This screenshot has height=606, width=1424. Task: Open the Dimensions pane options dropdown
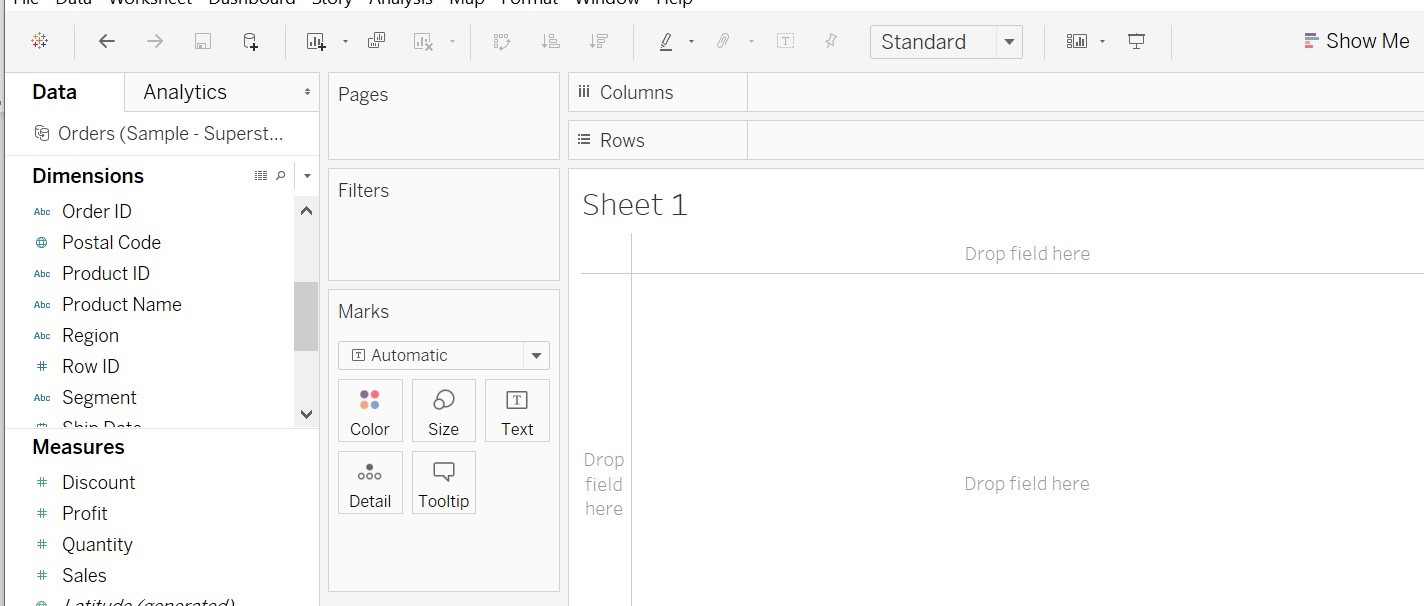click(x=307, y=175)
